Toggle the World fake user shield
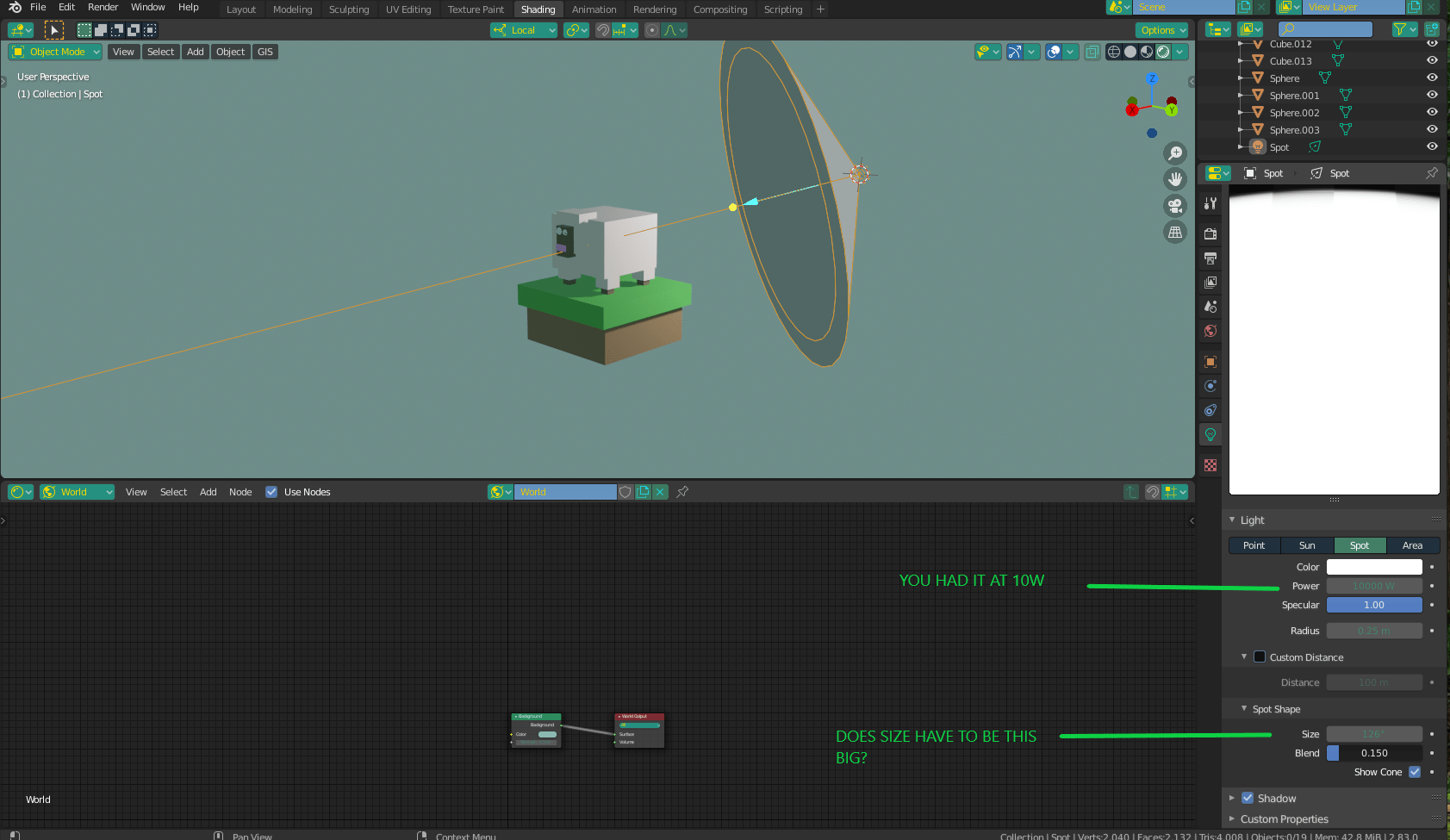 tap(625, 492)
